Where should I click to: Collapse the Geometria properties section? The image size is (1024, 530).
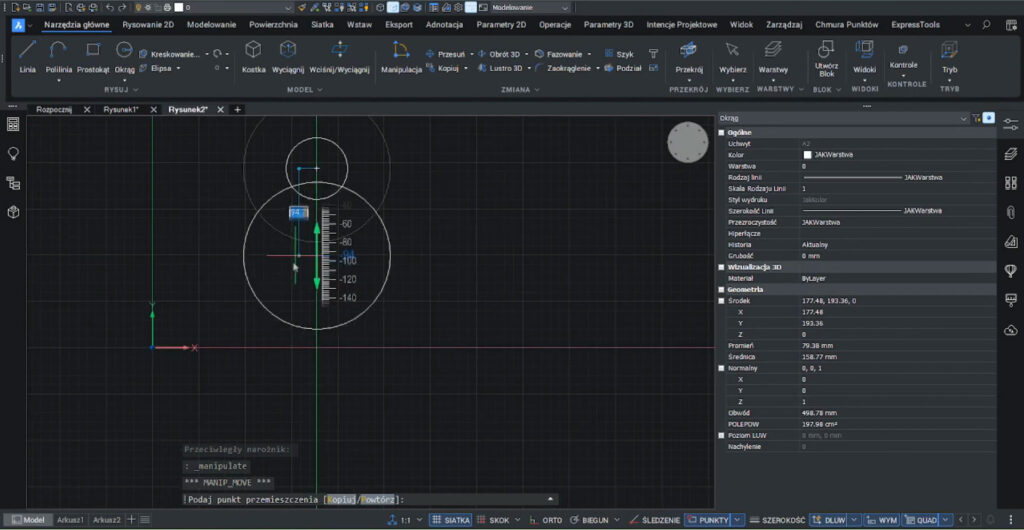(722, 289)
